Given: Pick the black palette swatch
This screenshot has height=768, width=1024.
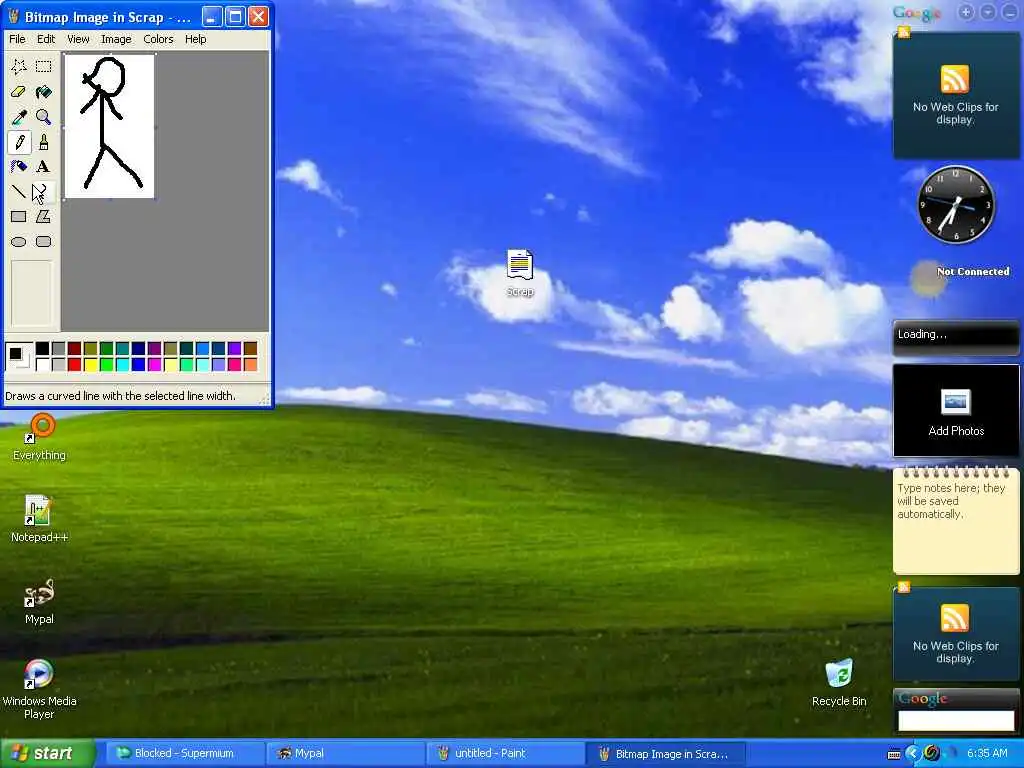Looking at the screenshot, I should pyautogui.click(x=42, y=349).
